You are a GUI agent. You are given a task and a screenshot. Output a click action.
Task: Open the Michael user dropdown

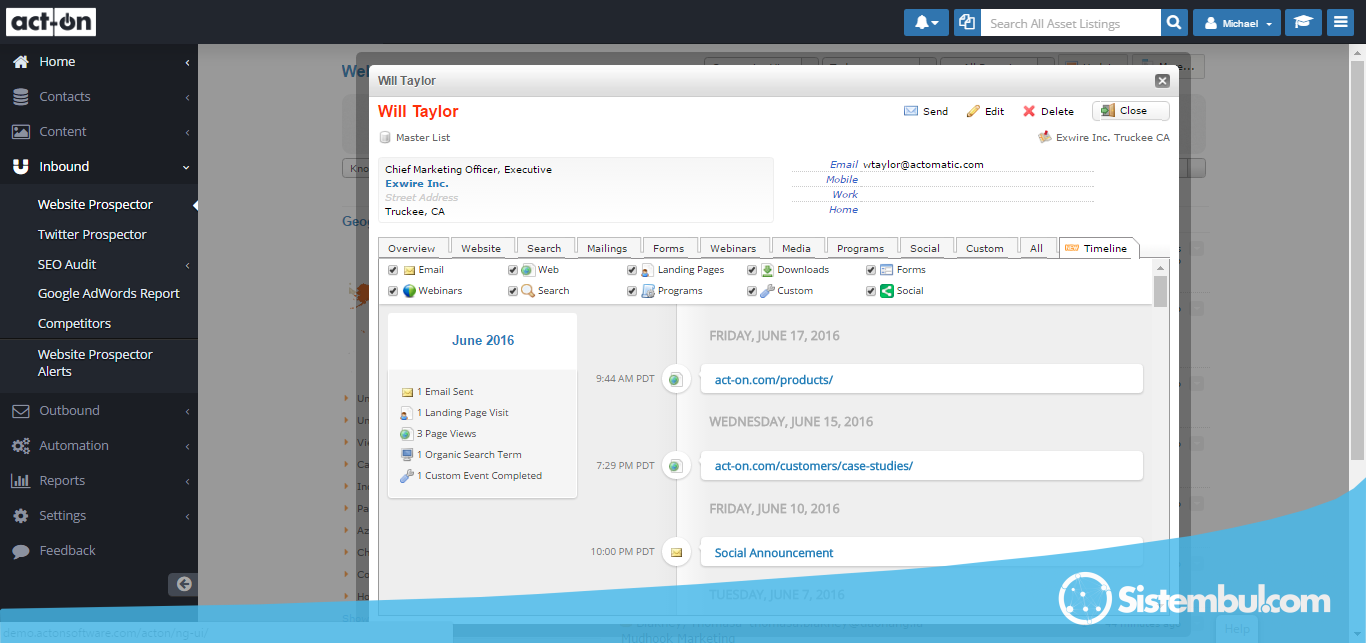[1237, 23]
